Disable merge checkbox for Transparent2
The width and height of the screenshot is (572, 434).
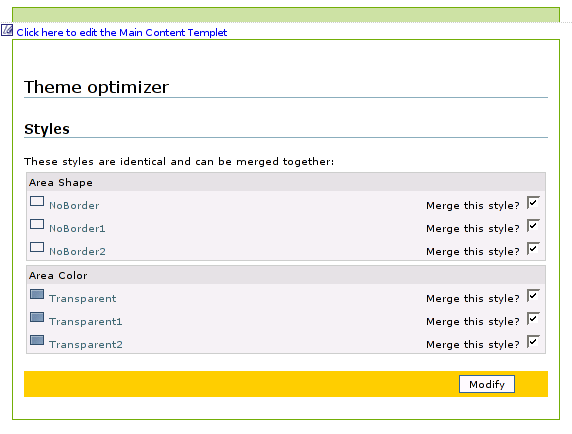[x=533, y=341]
